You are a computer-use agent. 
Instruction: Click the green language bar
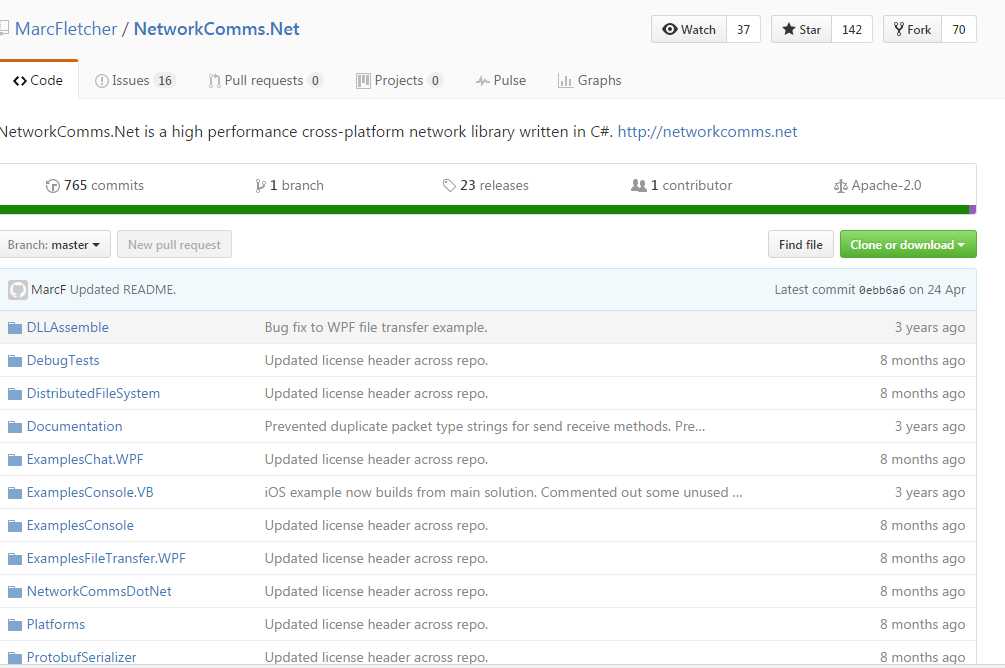click(484, 210)
